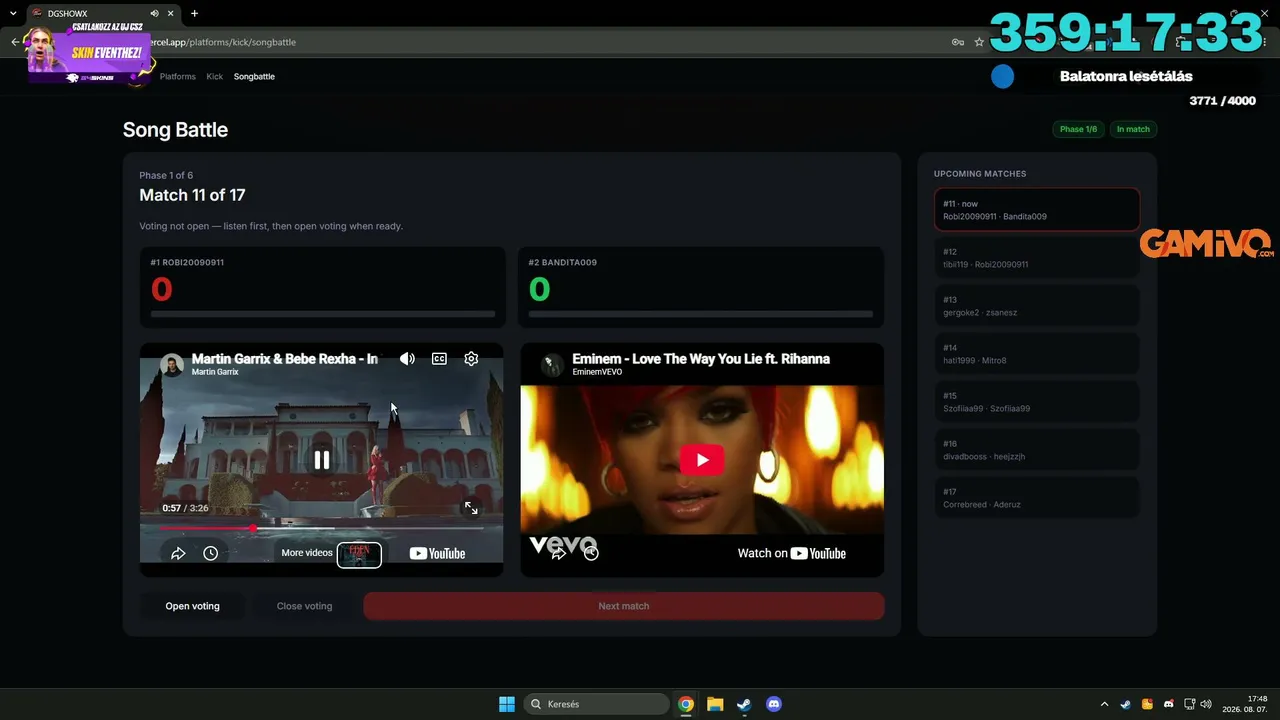Mute the DGSHOWX tab audio
Screen dimensions: 1280x720
(154, 13)
